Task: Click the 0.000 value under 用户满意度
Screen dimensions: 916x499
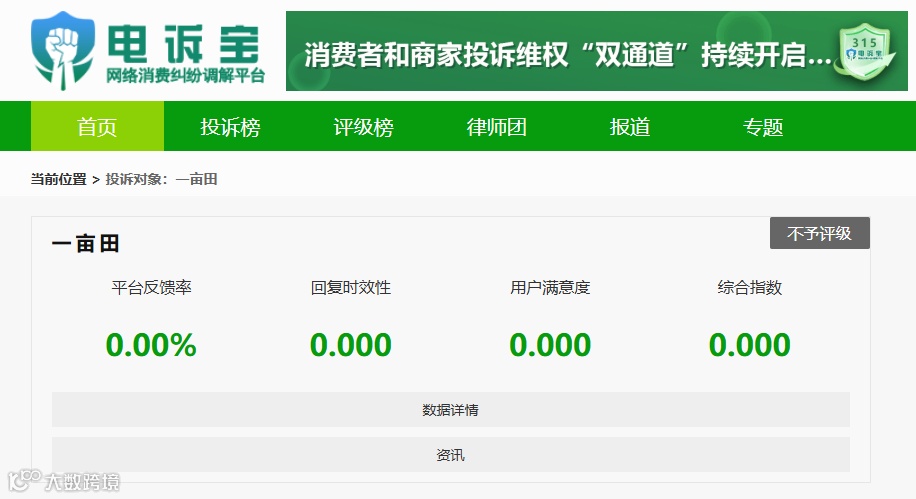Action: (x=550, y=345)
